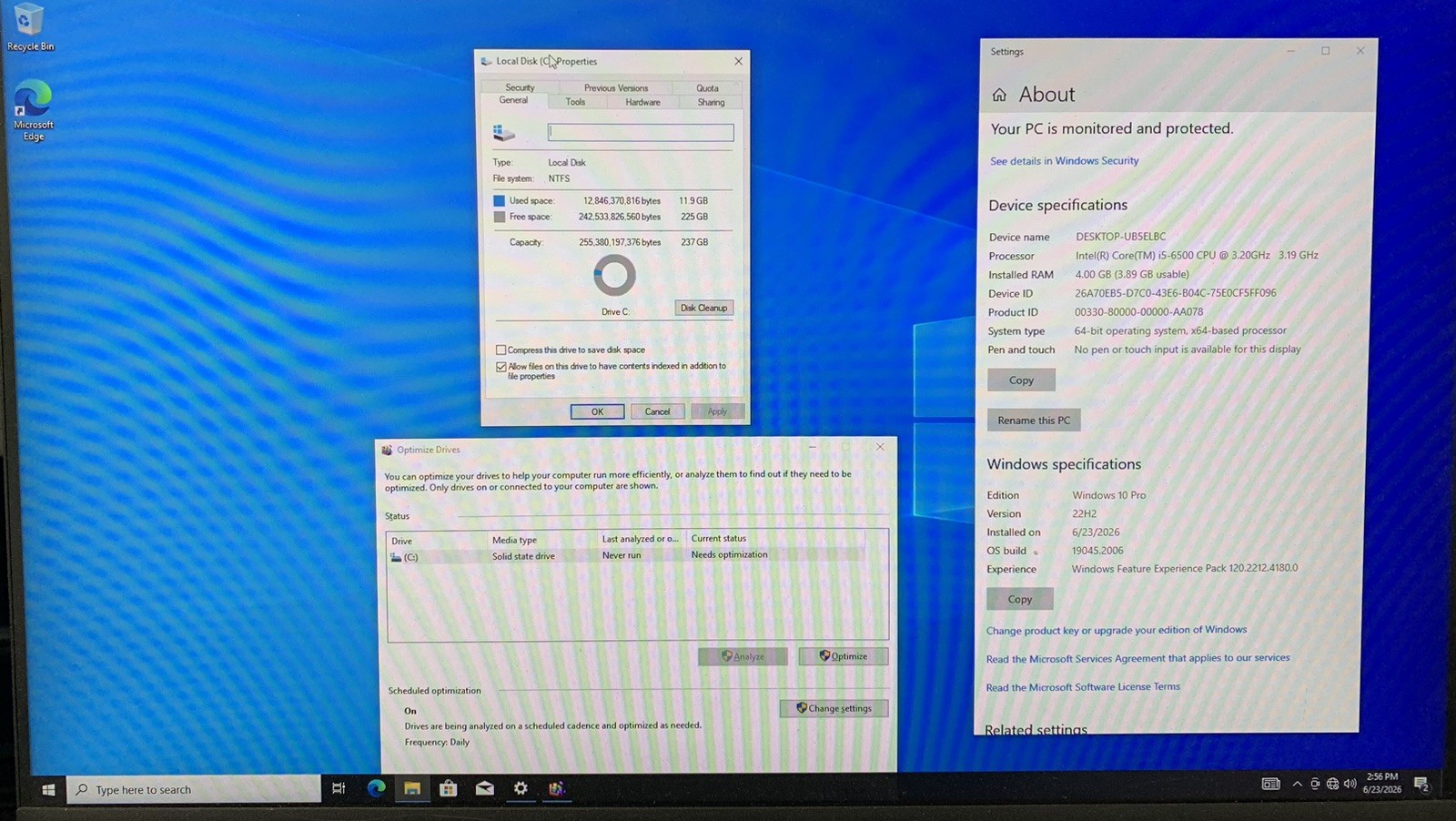Click the touch keyboard tray icon
The image size is (1456, 821).
pos(1270,784)
